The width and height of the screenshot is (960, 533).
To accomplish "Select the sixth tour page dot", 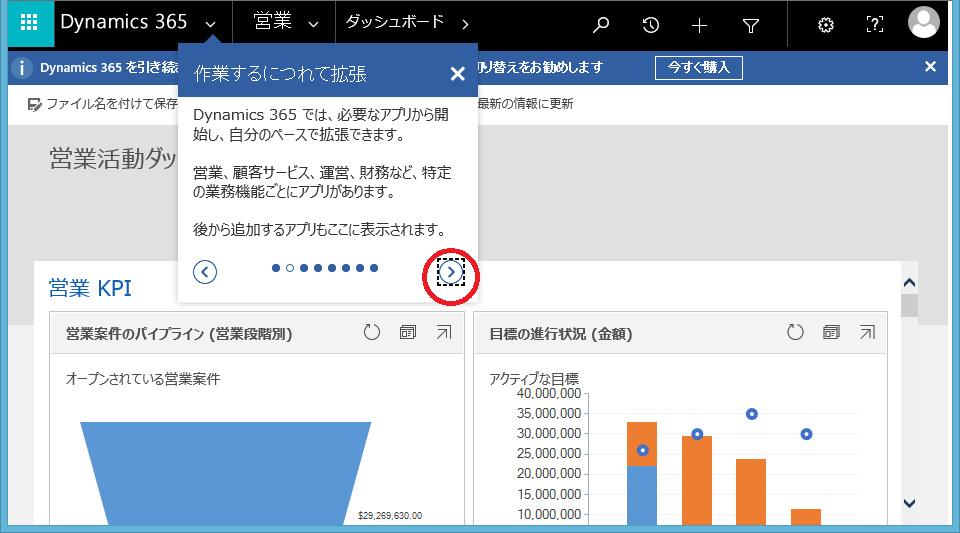I will point(346,268).
